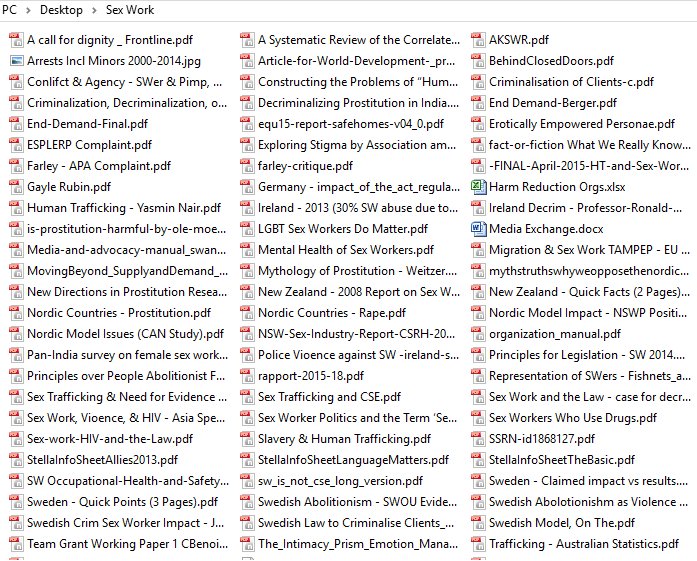Click the PDF icon of Farley - APA Complaint.pdf
The image size is (697, 561).
click(x=16, y=166)
